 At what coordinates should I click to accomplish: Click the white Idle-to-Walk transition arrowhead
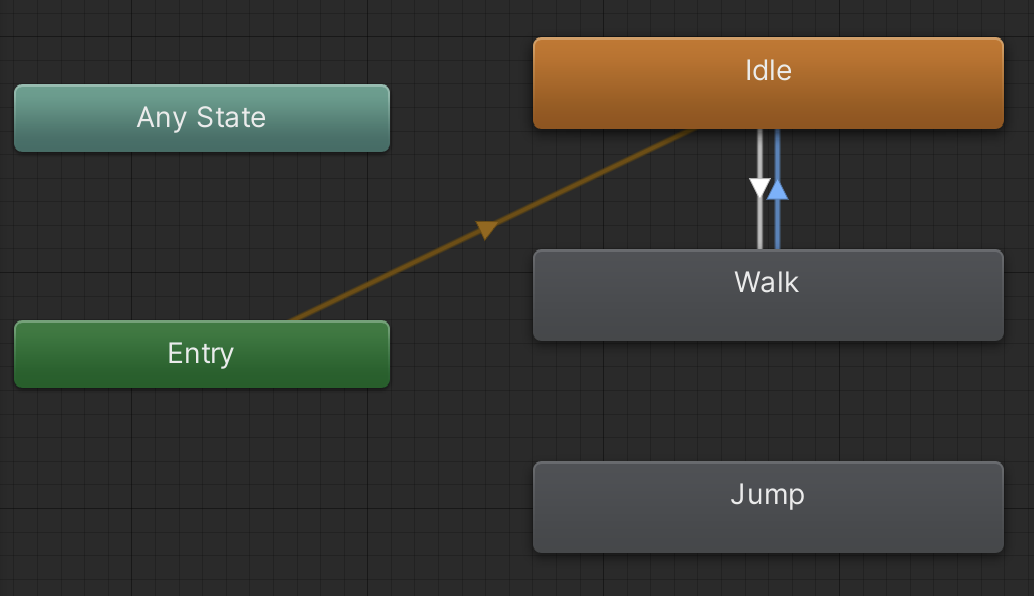pos(760,188)
